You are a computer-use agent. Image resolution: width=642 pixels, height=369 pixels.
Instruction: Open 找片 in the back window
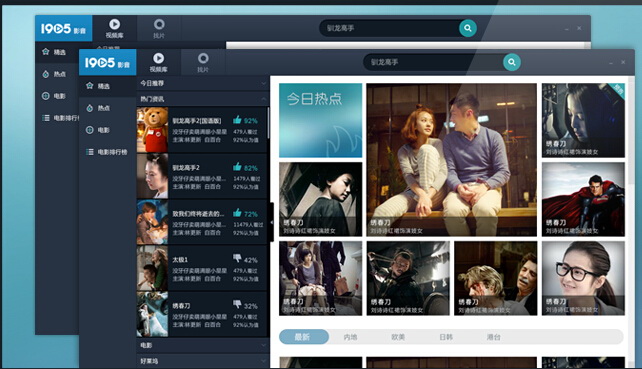(x=159, y=28)
